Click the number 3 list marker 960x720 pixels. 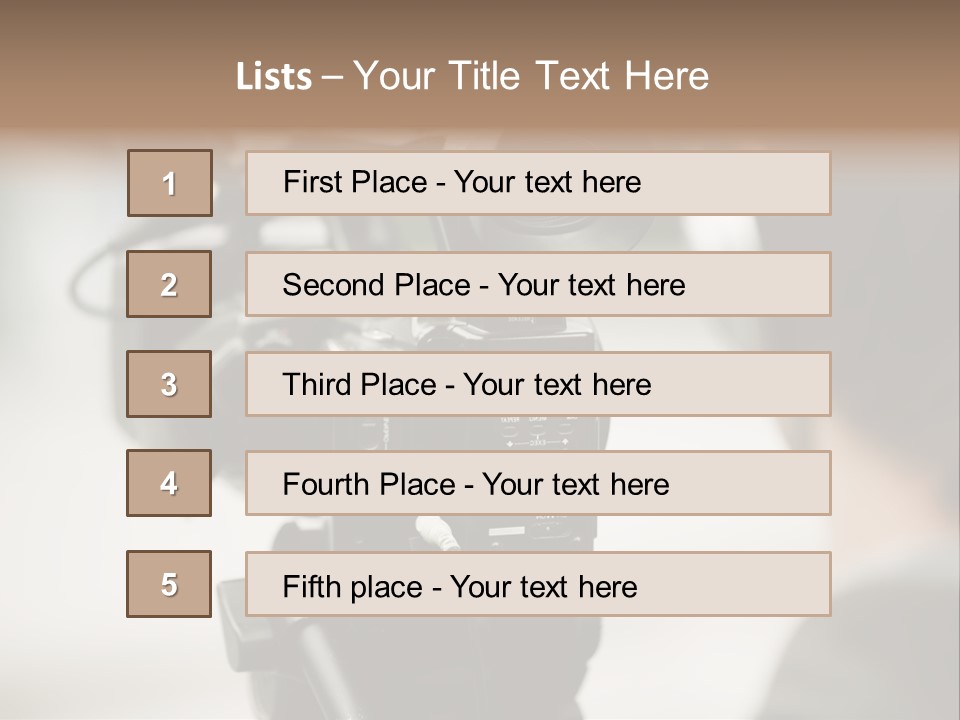[169, 384]
